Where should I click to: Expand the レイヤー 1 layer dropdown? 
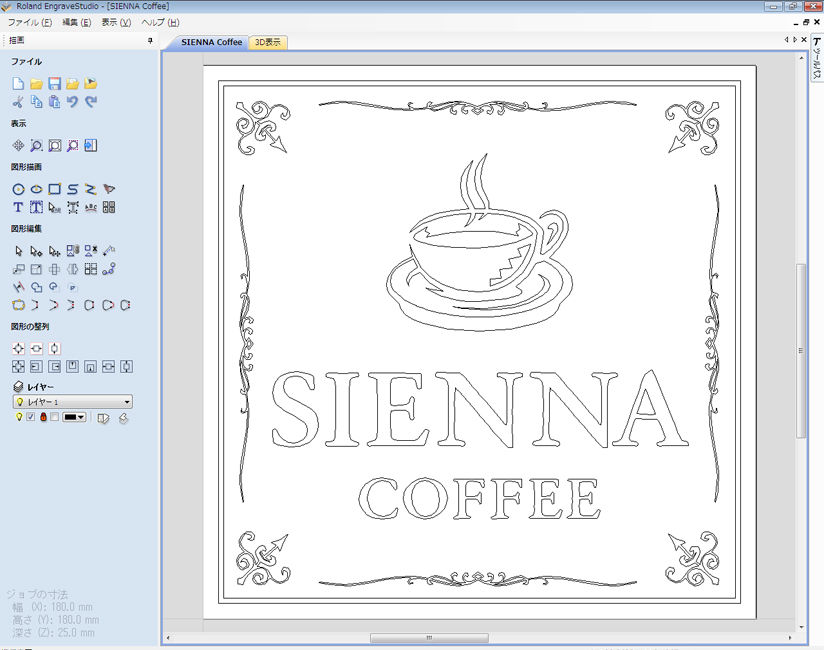tap(127, 401)
